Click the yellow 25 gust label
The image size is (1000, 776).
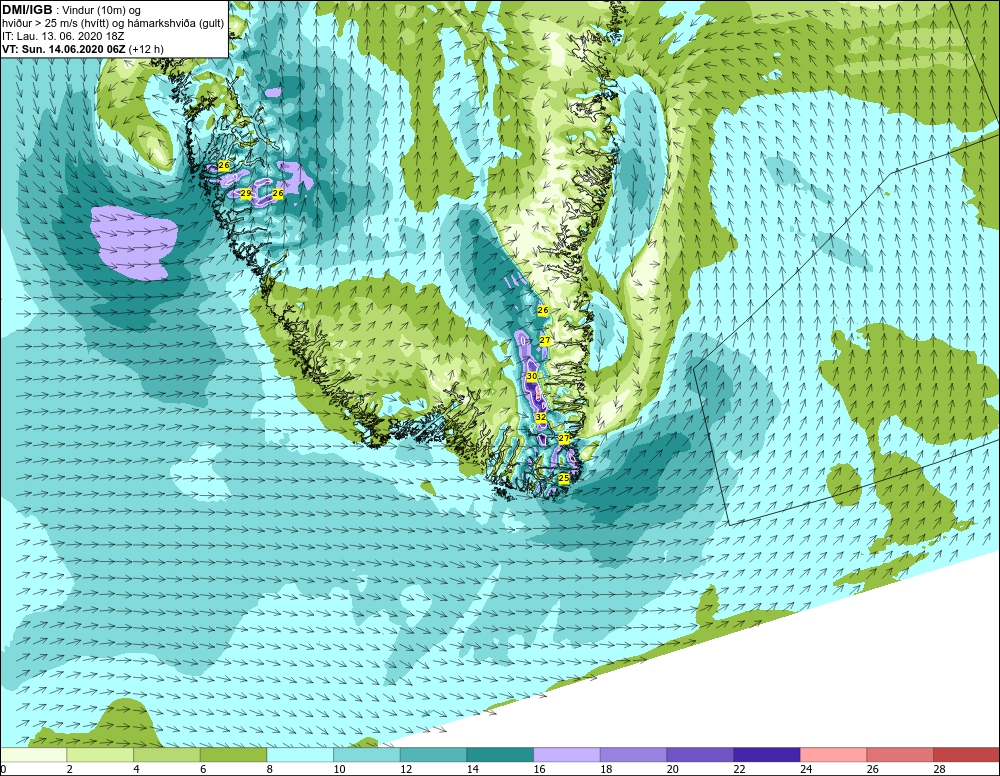[564, 478]
